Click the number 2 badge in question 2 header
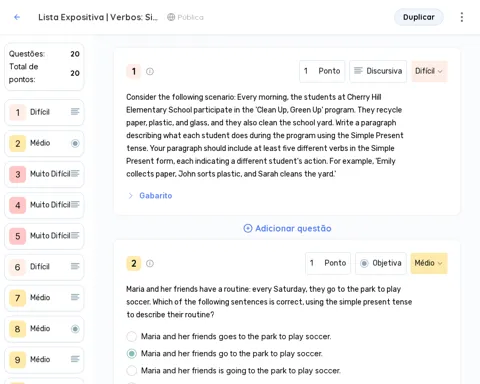Viewport: 480px width, 384px height. (134, 263)
